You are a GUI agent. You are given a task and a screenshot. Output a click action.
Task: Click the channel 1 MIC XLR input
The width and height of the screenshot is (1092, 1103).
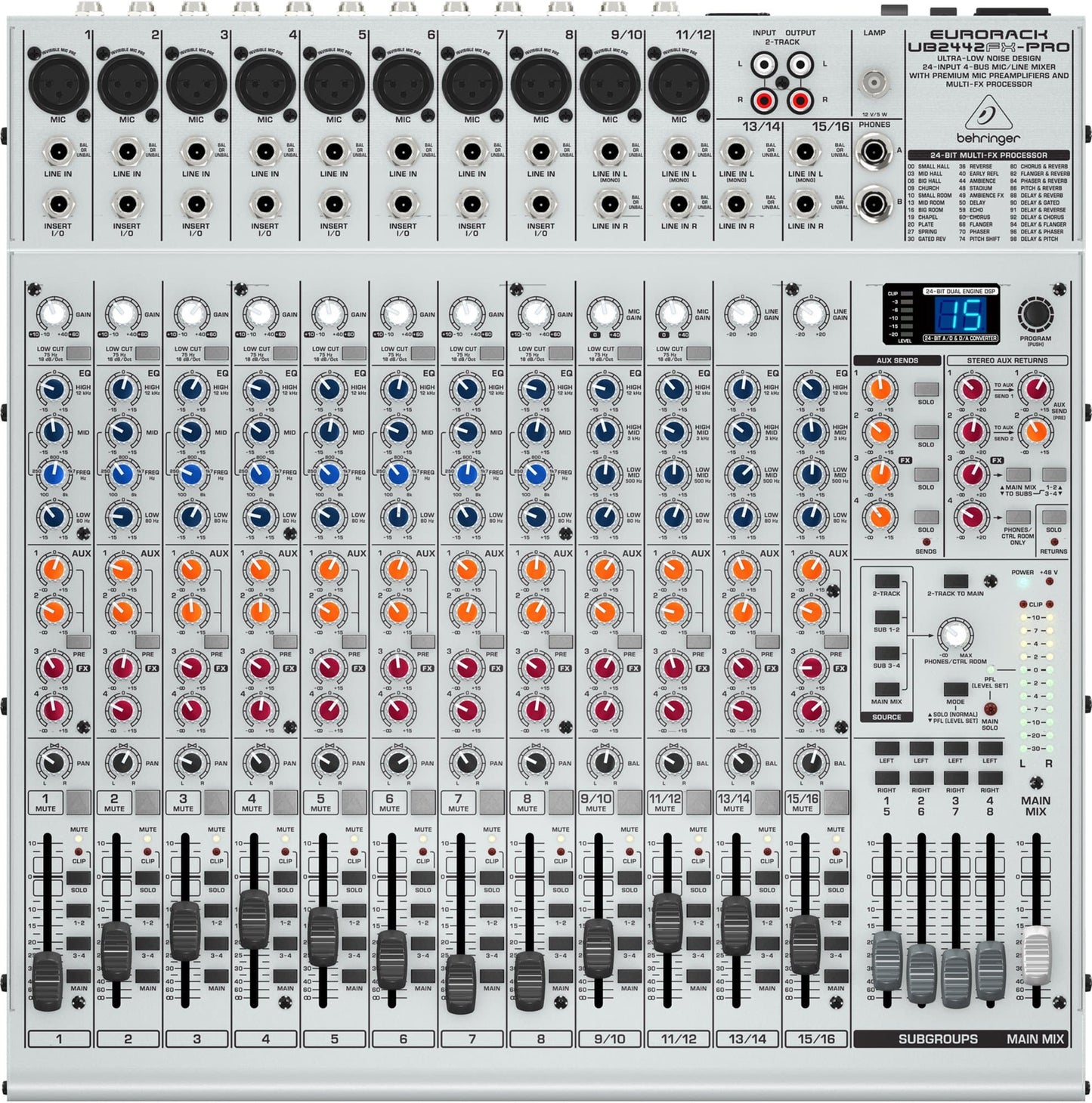[x=58, y=83]
